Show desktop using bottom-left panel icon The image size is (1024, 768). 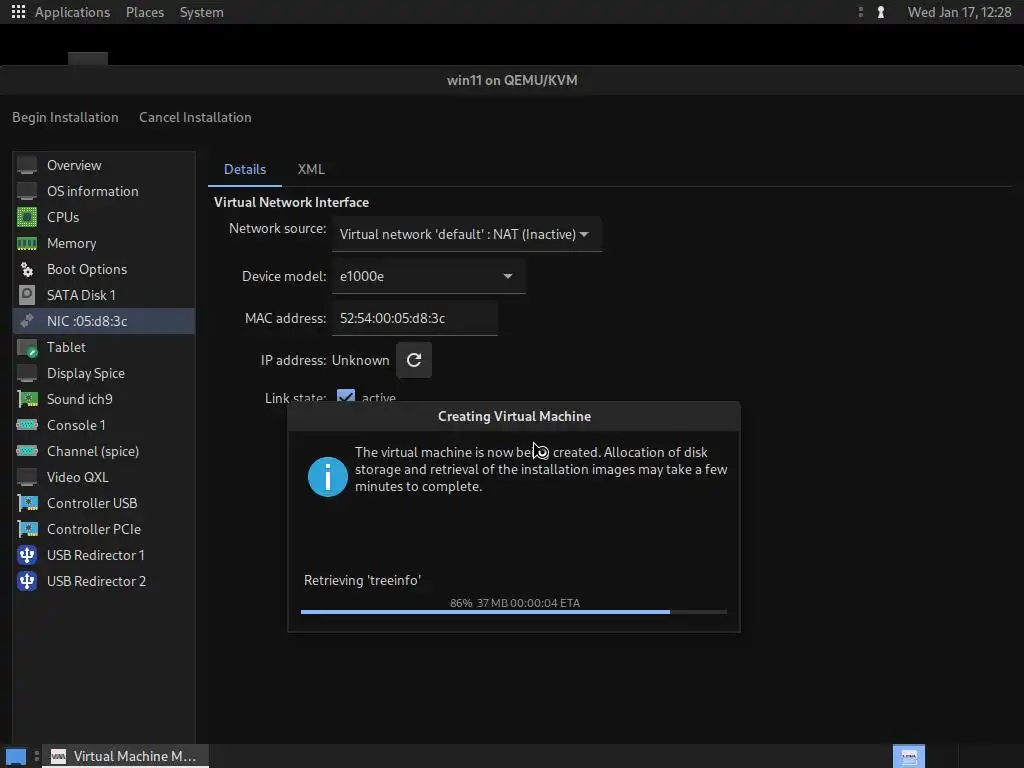[16, 756]
